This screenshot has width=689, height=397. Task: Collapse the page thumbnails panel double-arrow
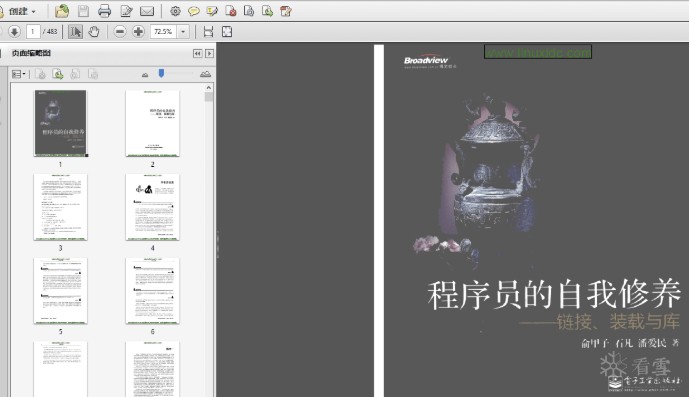pyautogui.click(x=198, y=53)
